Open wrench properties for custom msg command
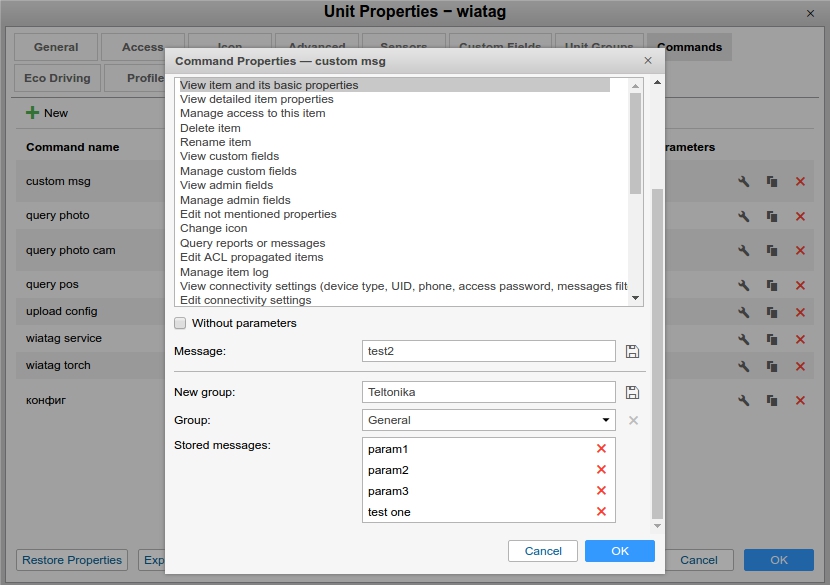This screenshot has width=830, height=585. pos(744,181)
